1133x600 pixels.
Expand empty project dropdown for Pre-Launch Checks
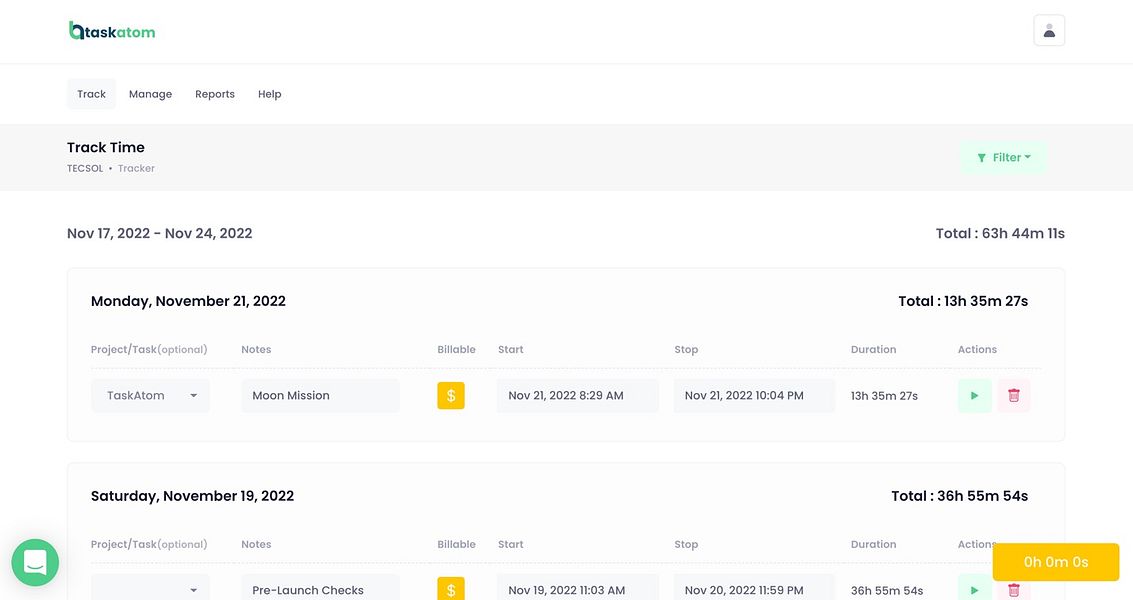(150, 588)
